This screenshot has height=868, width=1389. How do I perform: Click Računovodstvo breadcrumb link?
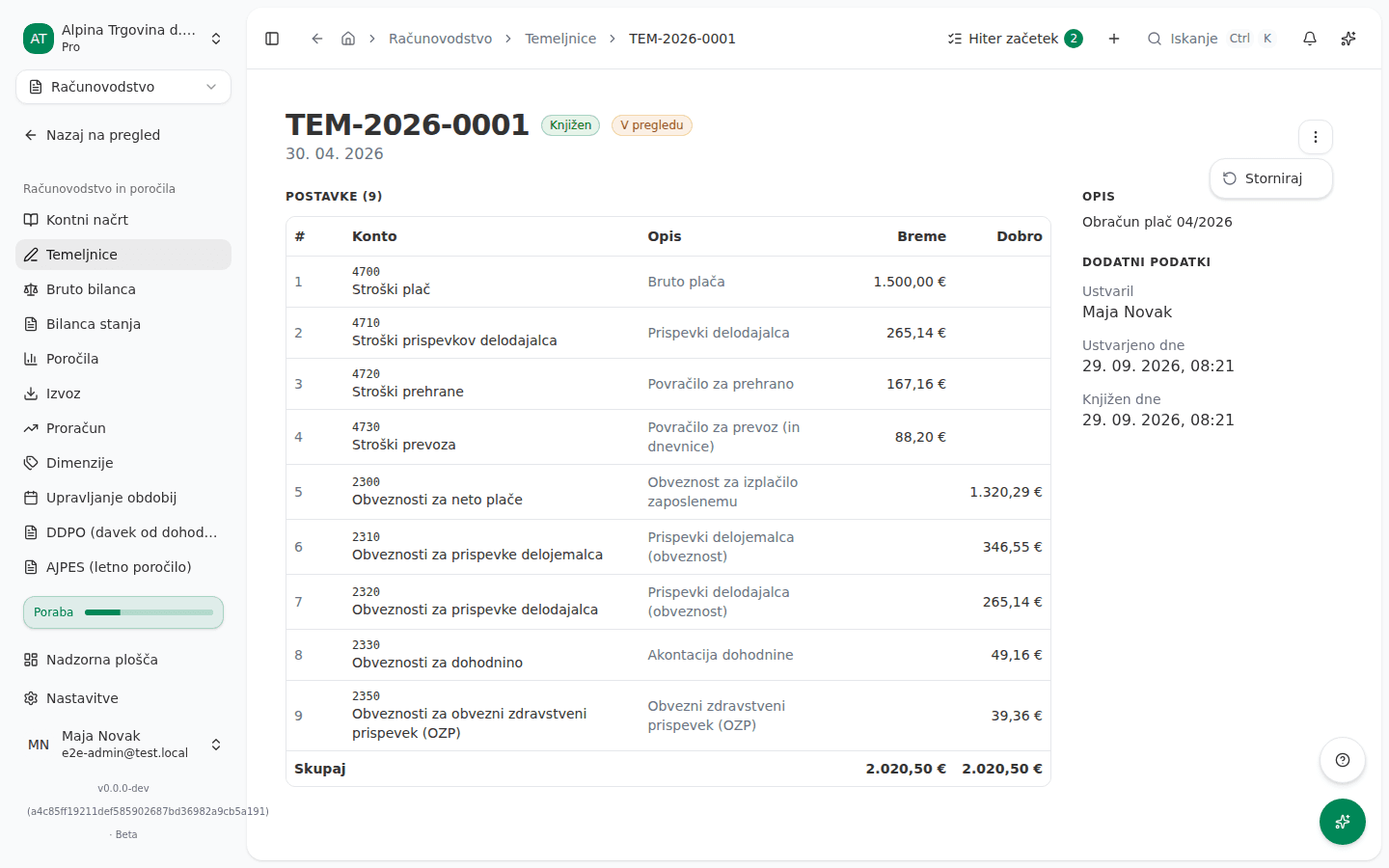point(440,39)
